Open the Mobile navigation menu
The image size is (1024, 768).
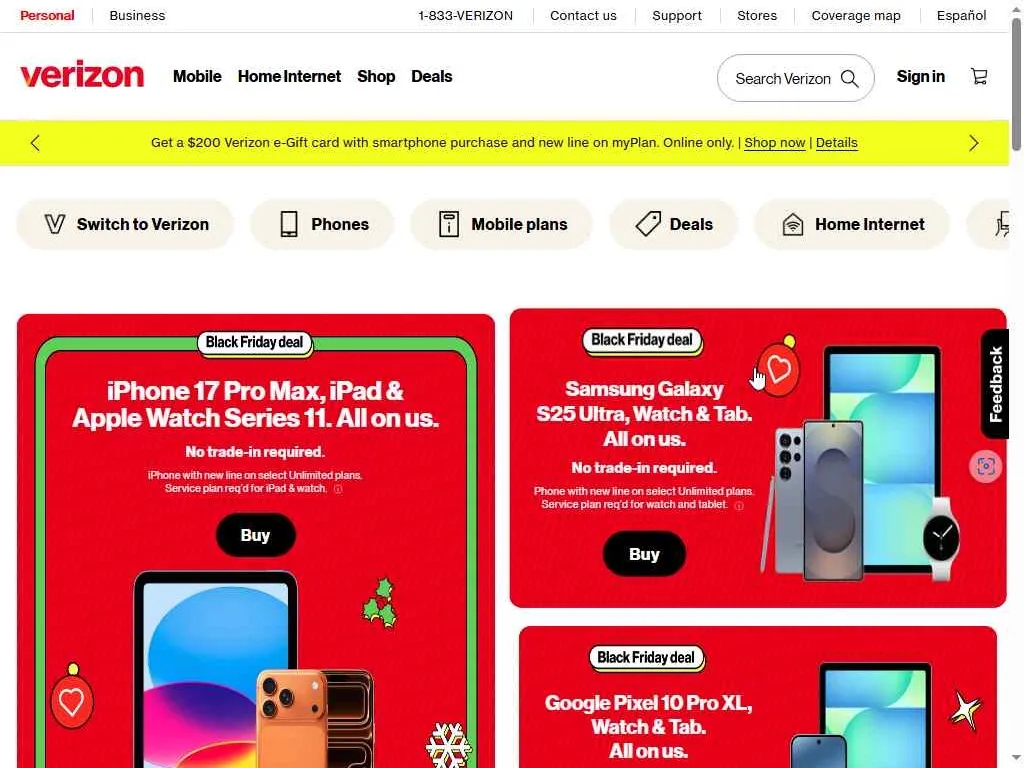coord(197,76)
